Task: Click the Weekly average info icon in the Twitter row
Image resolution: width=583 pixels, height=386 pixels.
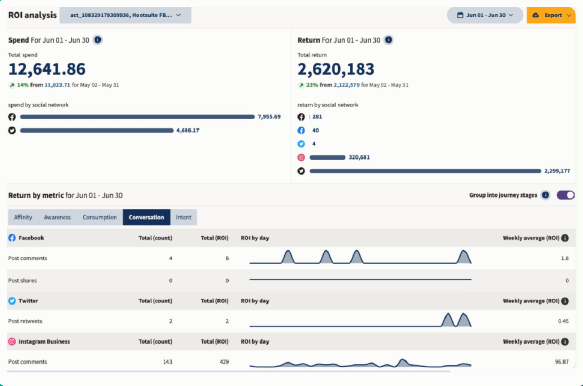Action: (x=565, y=301)
